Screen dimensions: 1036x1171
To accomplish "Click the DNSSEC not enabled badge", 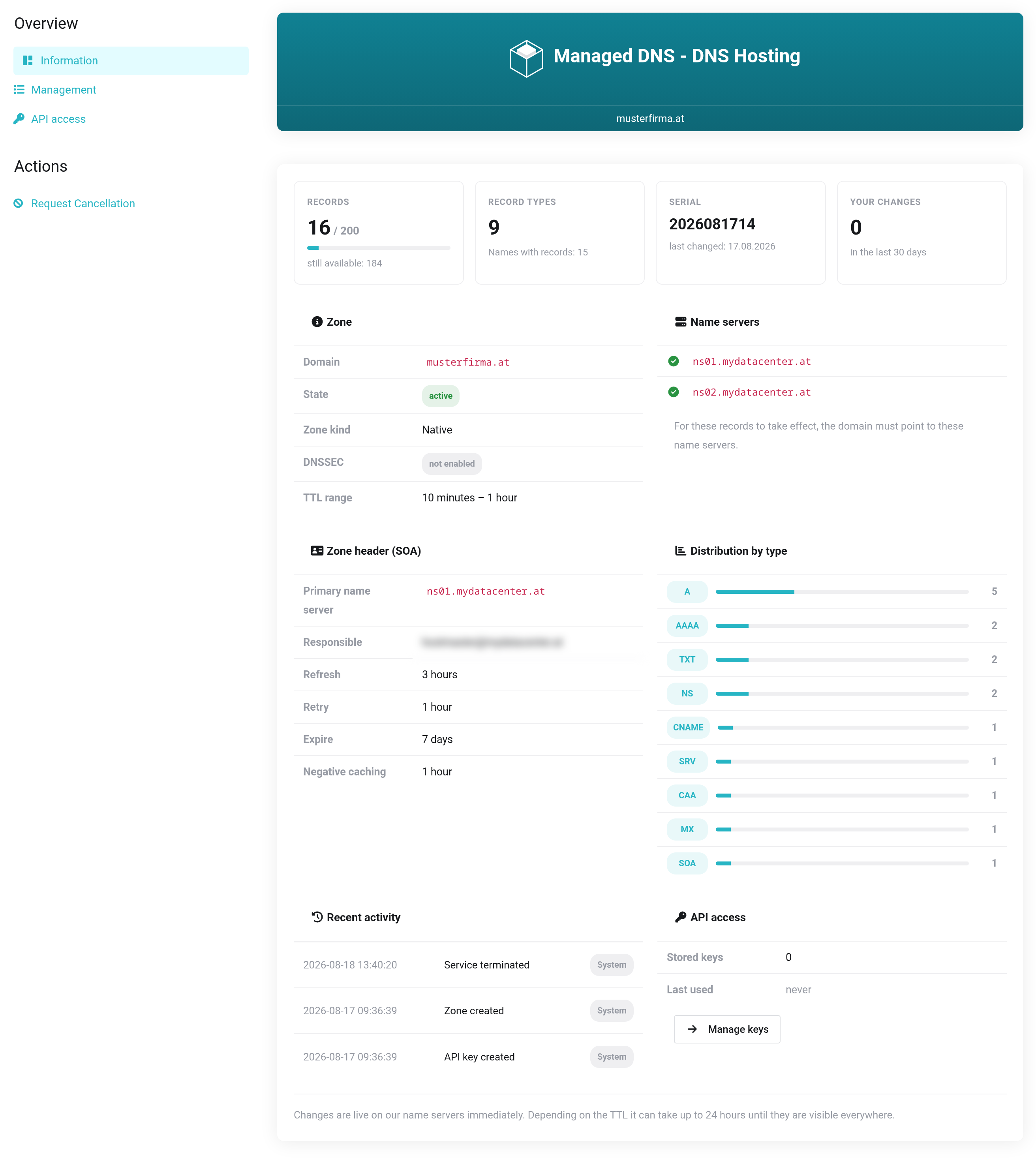I will click(452, 464).
